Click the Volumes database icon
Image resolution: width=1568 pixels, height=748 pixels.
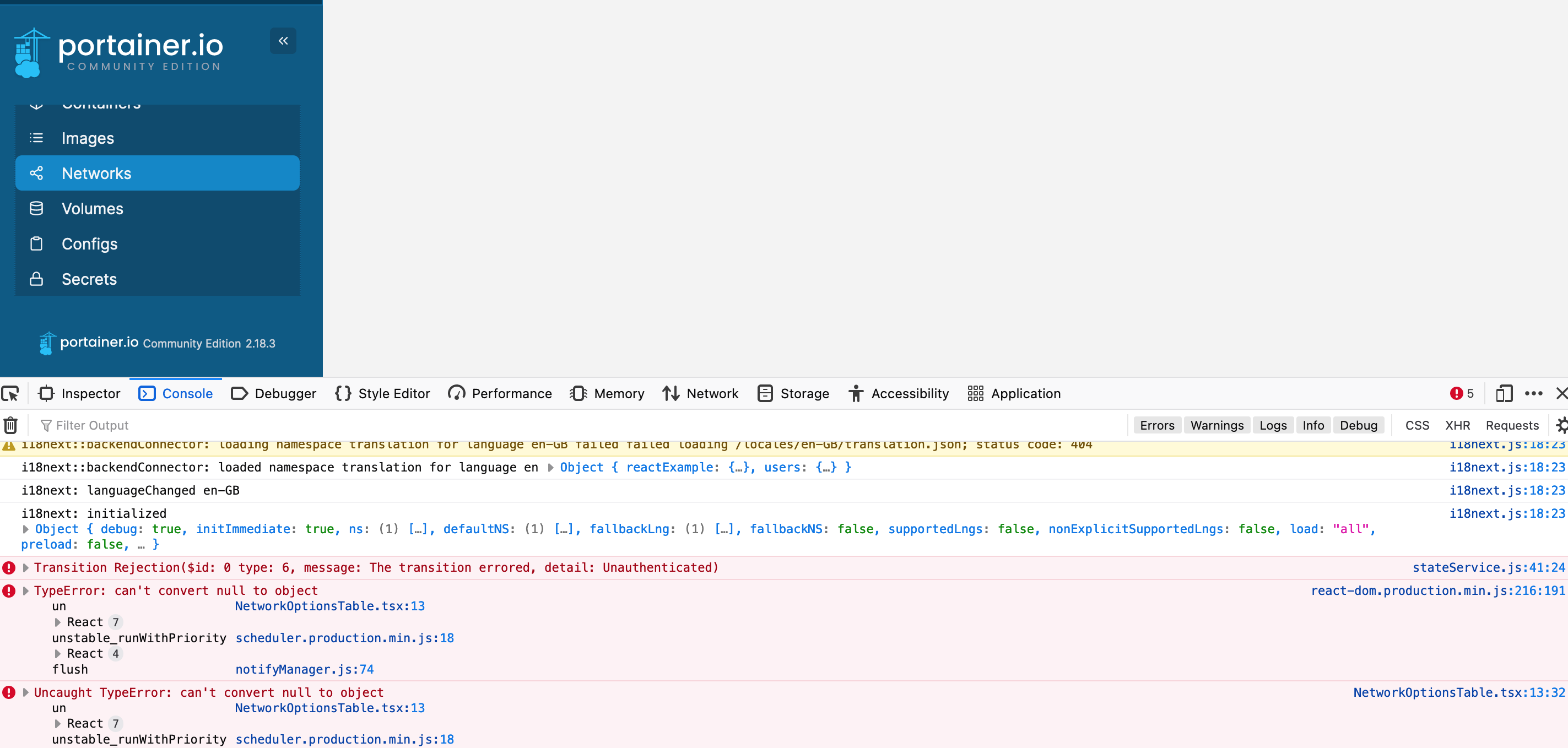click(x=36, y=208)
